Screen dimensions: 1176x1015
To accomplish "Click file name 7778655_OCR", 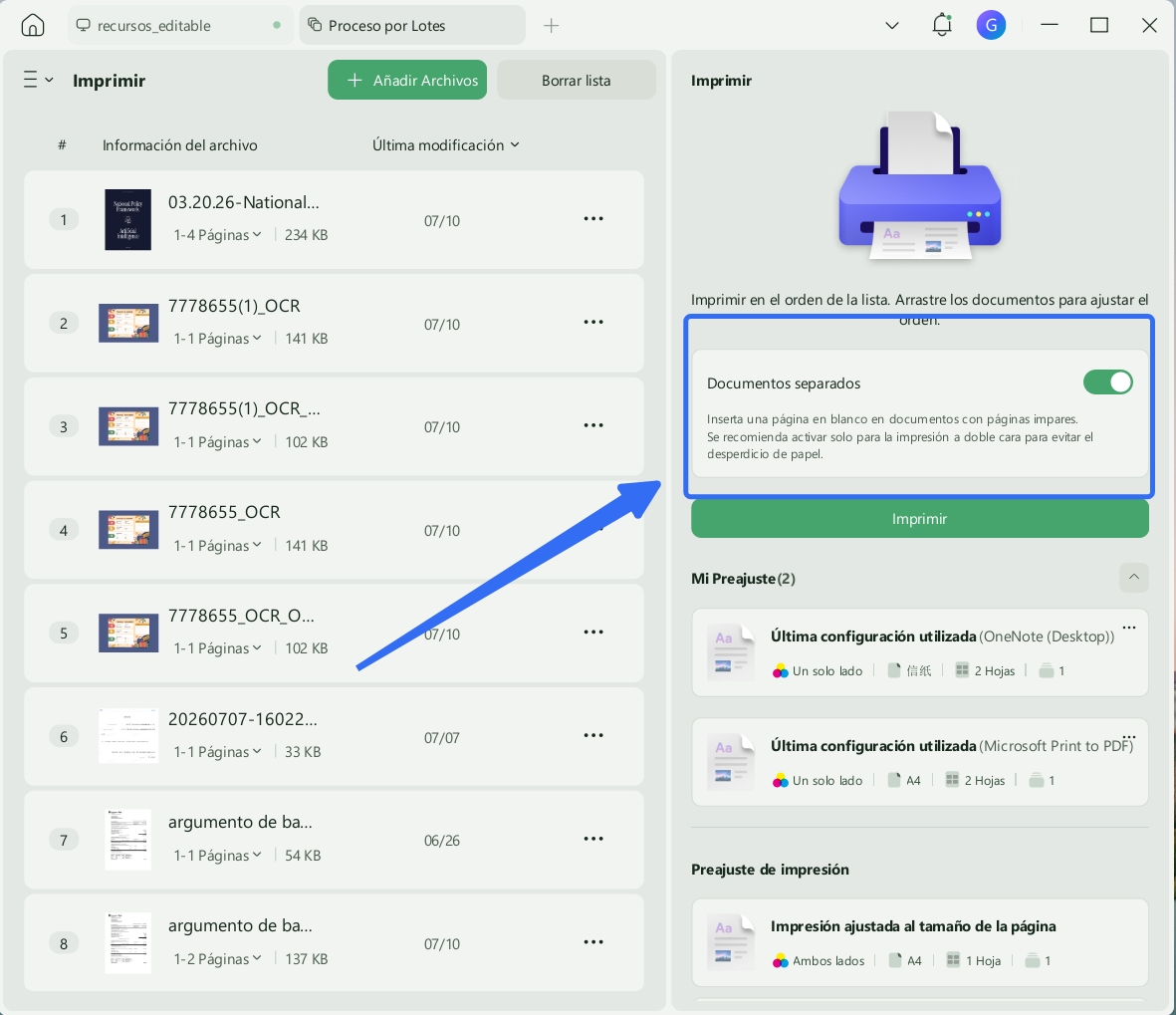I will (x=224, y=512).
